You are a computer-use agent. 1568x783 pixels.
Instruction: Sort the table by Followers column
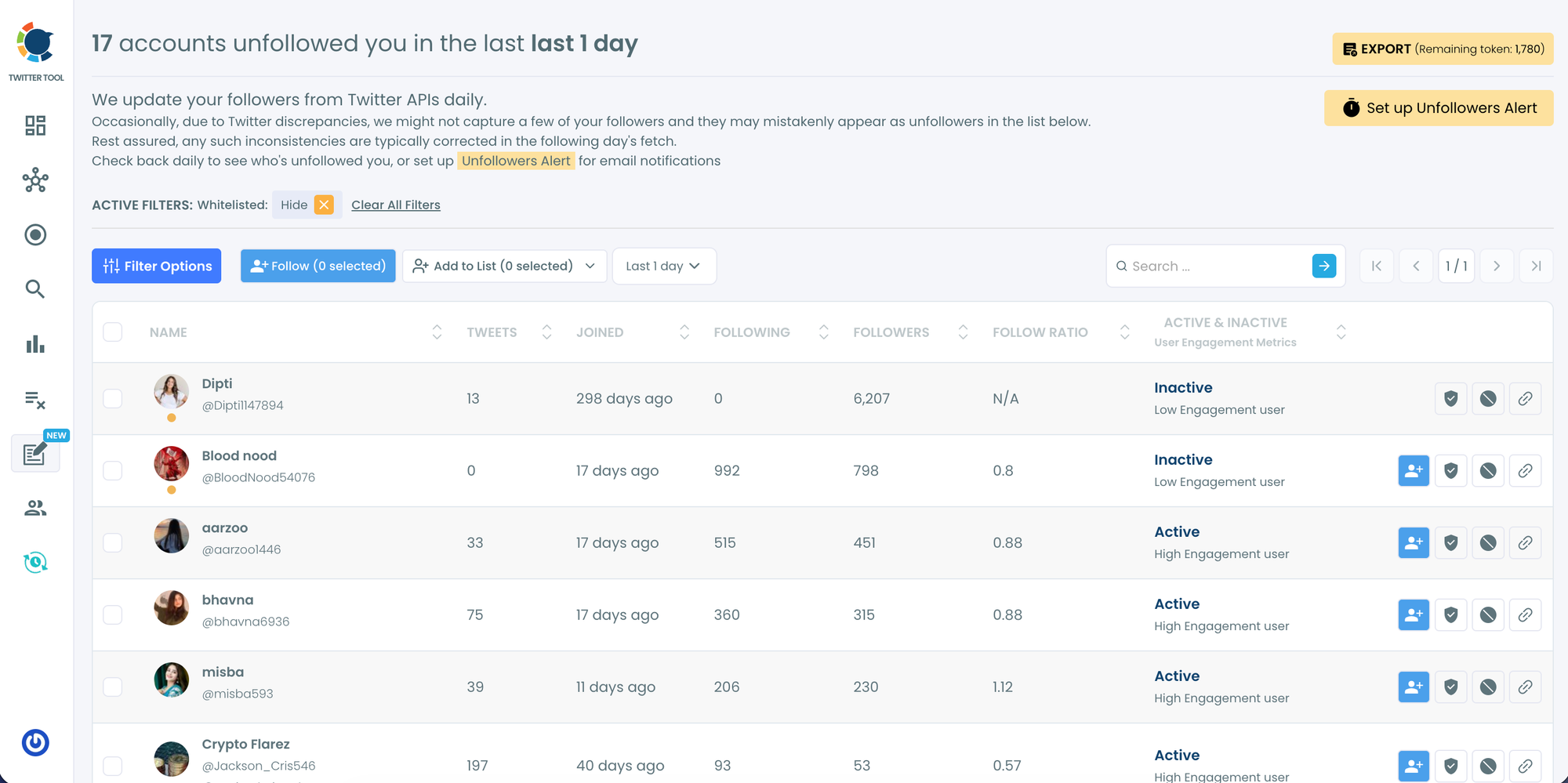coord(963,332)
